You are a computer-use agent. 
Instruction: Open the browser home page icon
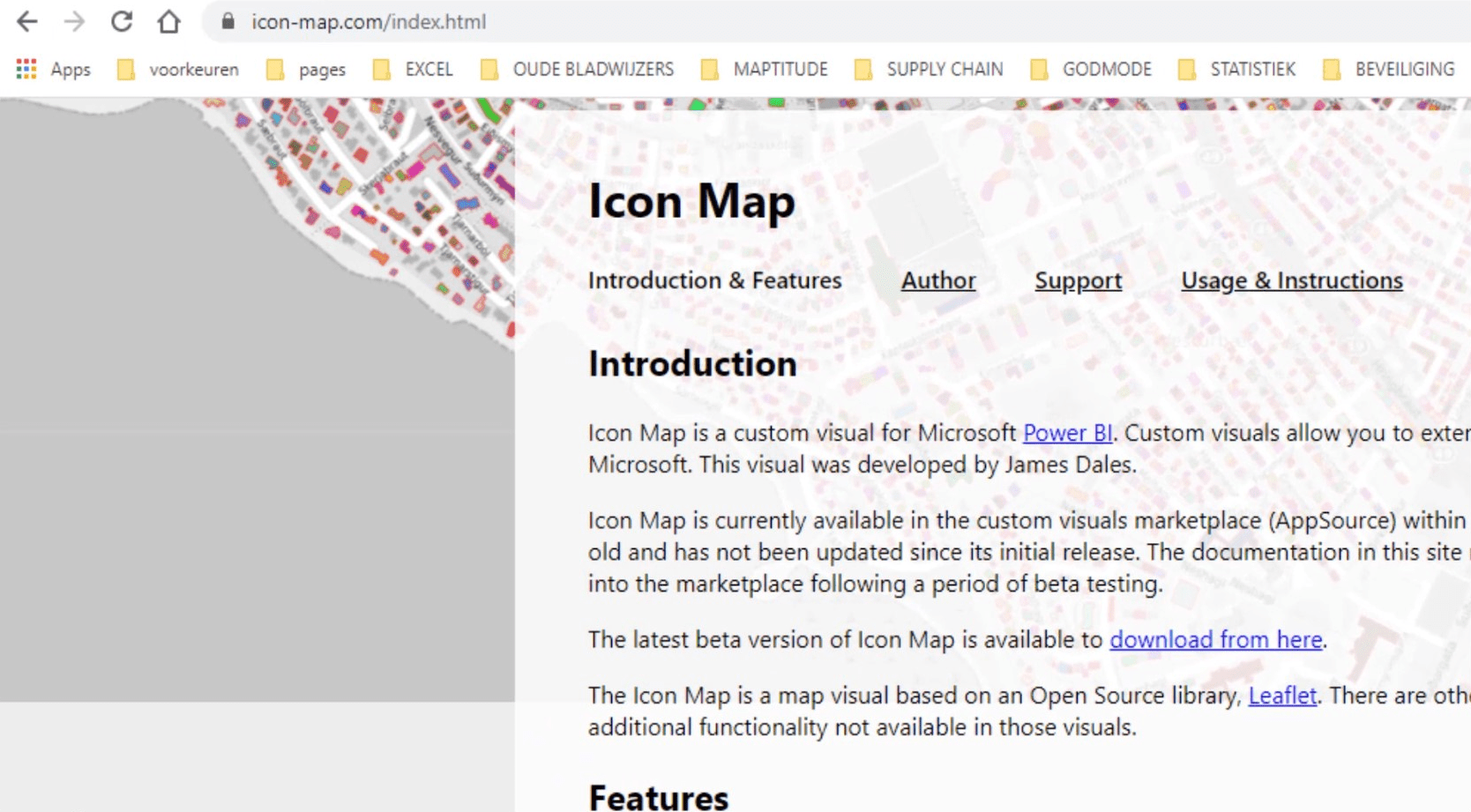click(x=168, y=21)
